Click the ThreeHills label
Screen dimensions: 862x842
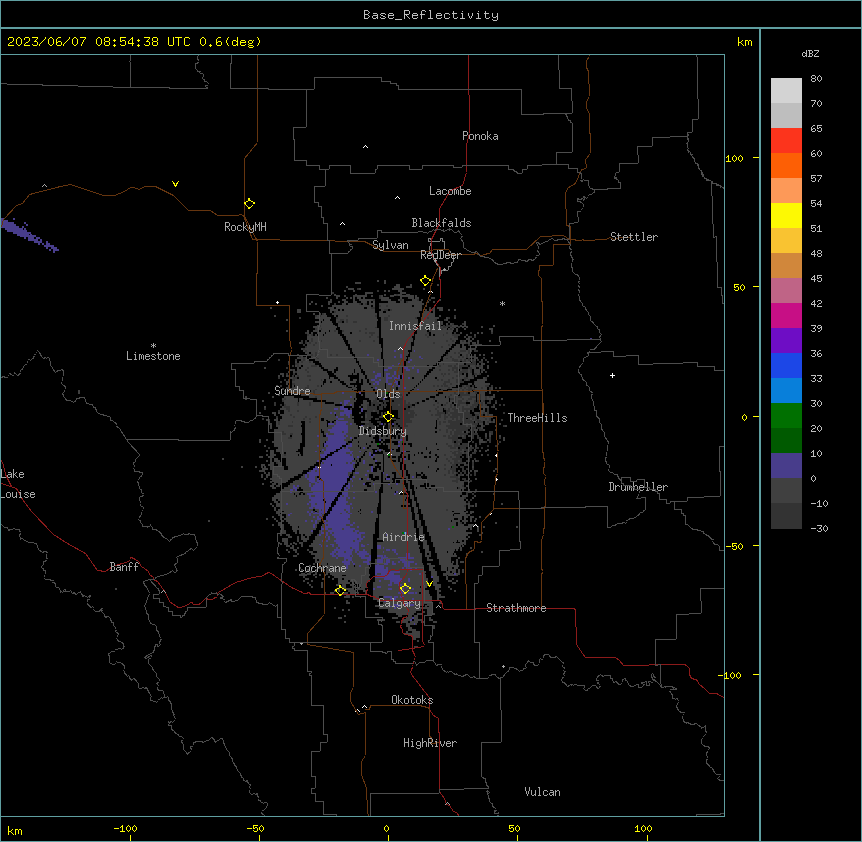[x=537, y=418]
